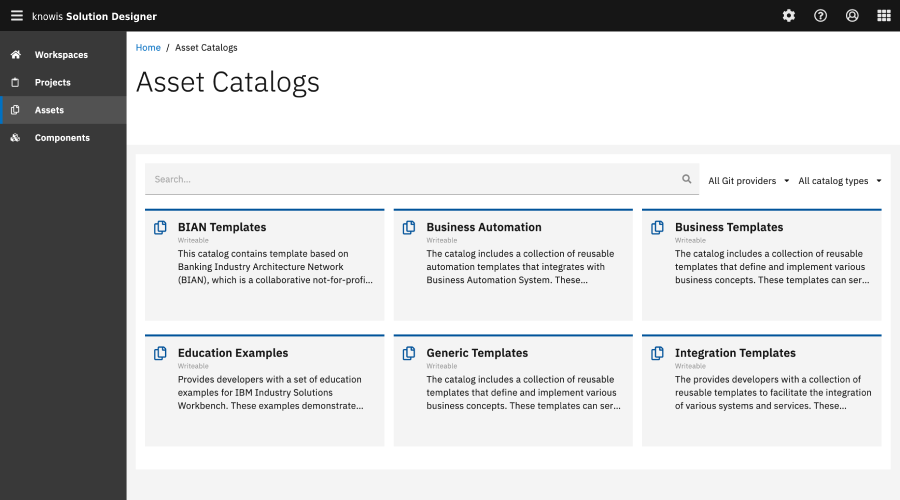Open the Business Templates catalog card
Viewport: 900px width, 500px height.
762,265
